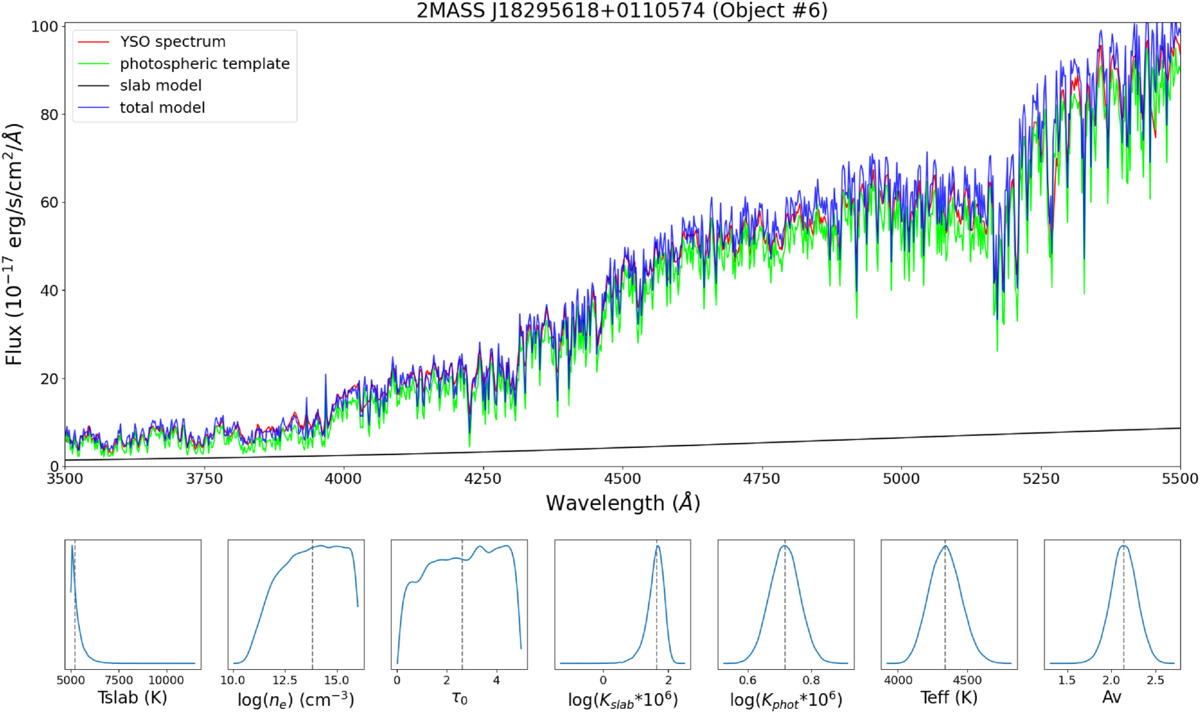Click the Teff (K) subplot label
The height and width of the screenshot is (713, 1200).
(948, 699)
